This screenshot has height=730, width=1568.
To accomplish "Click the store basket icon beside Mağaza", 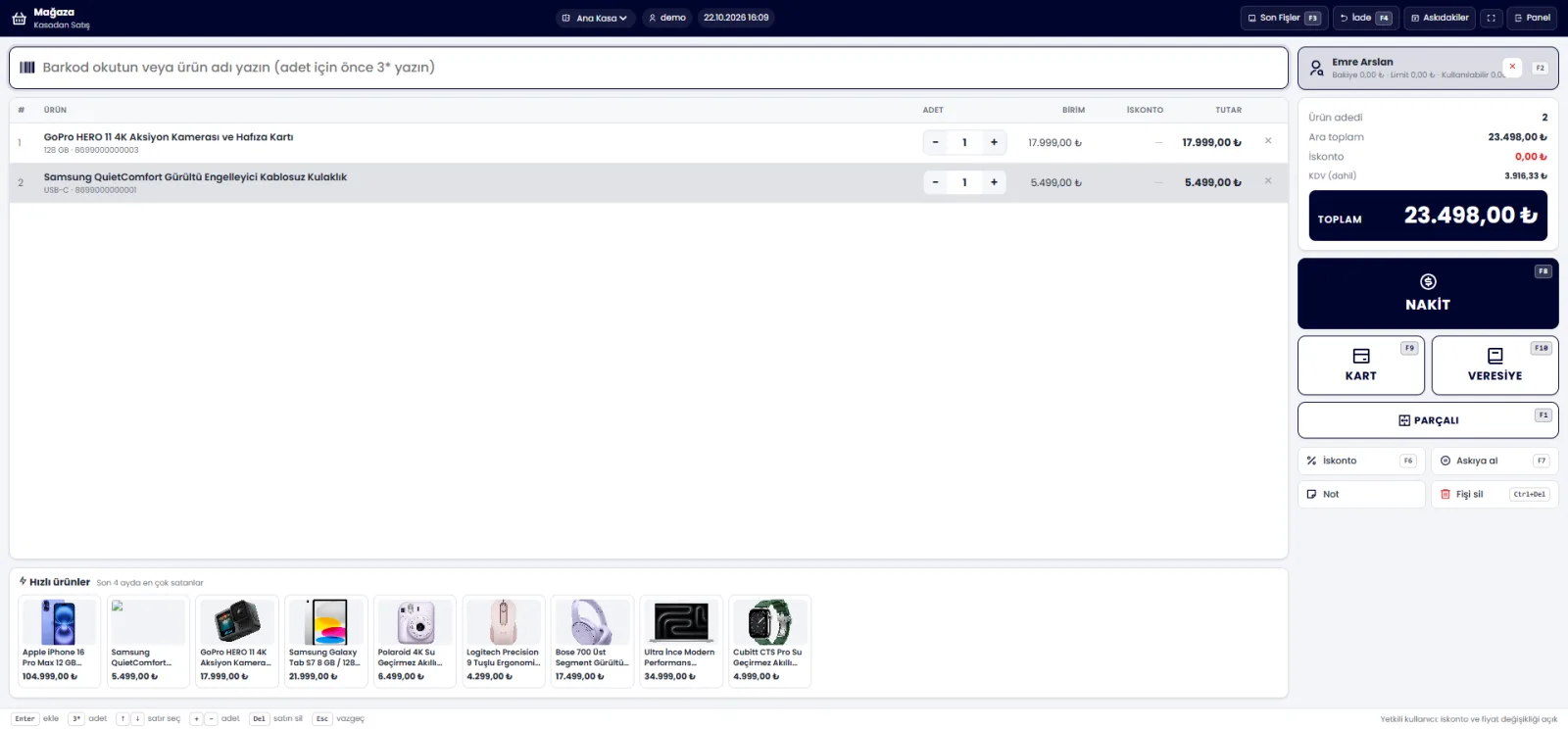I will pos(19,18).
